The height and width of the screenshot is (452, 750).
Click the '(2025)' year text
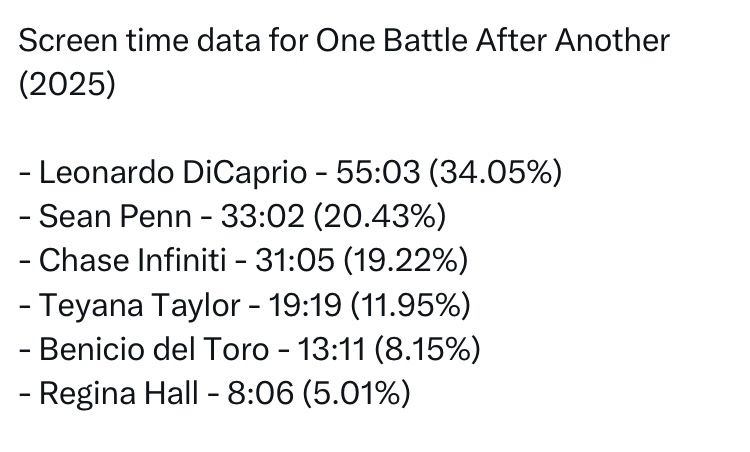tap(67, 85)
